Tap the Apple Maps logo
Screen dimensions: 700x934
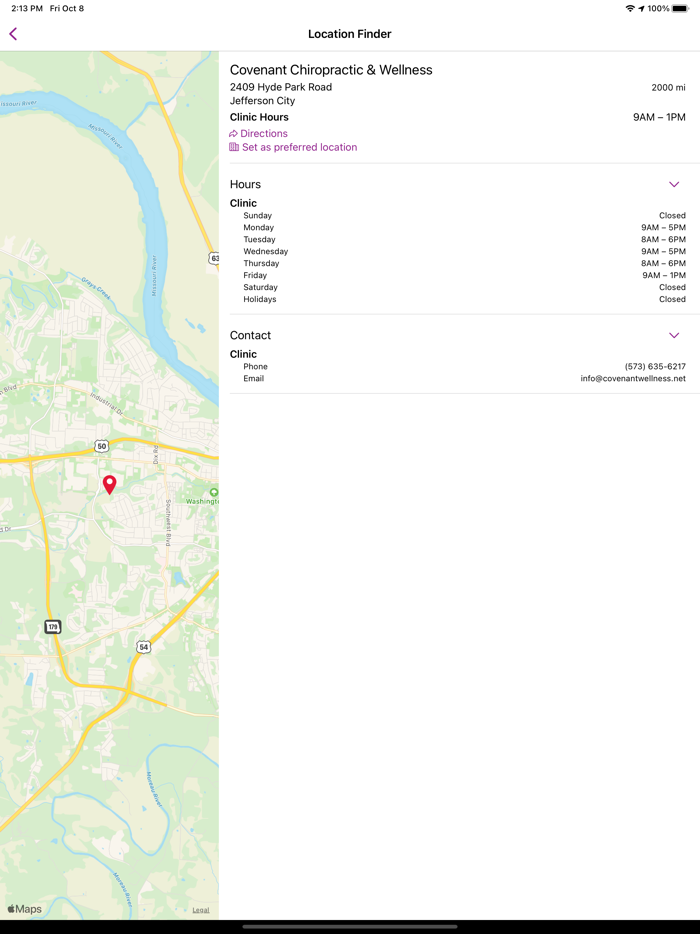24,909
